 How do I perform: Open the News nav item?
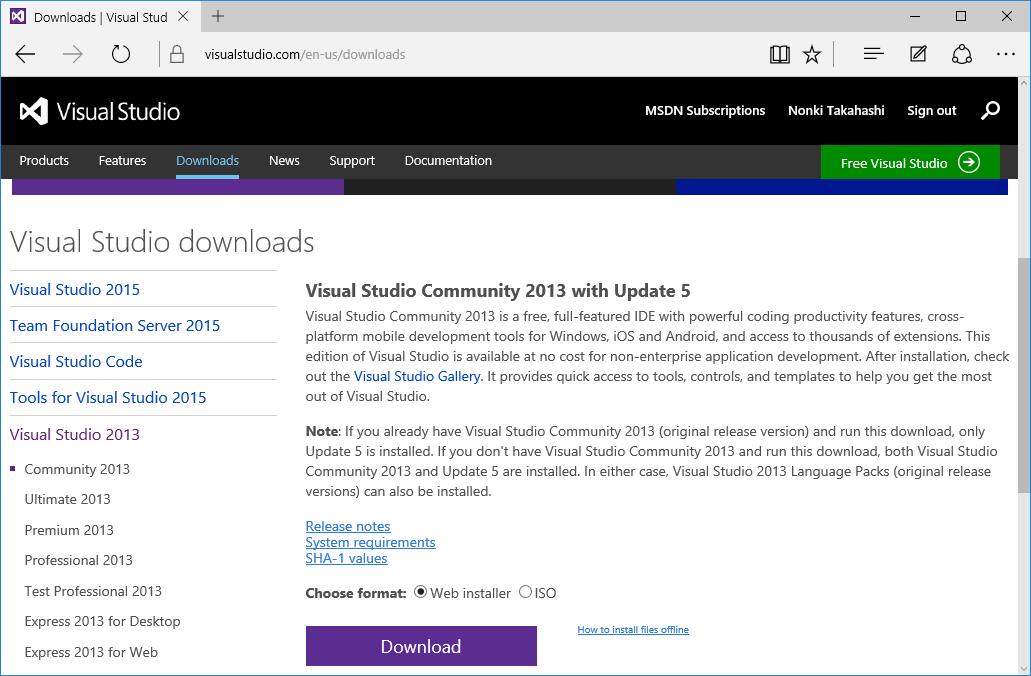[284, 161]
